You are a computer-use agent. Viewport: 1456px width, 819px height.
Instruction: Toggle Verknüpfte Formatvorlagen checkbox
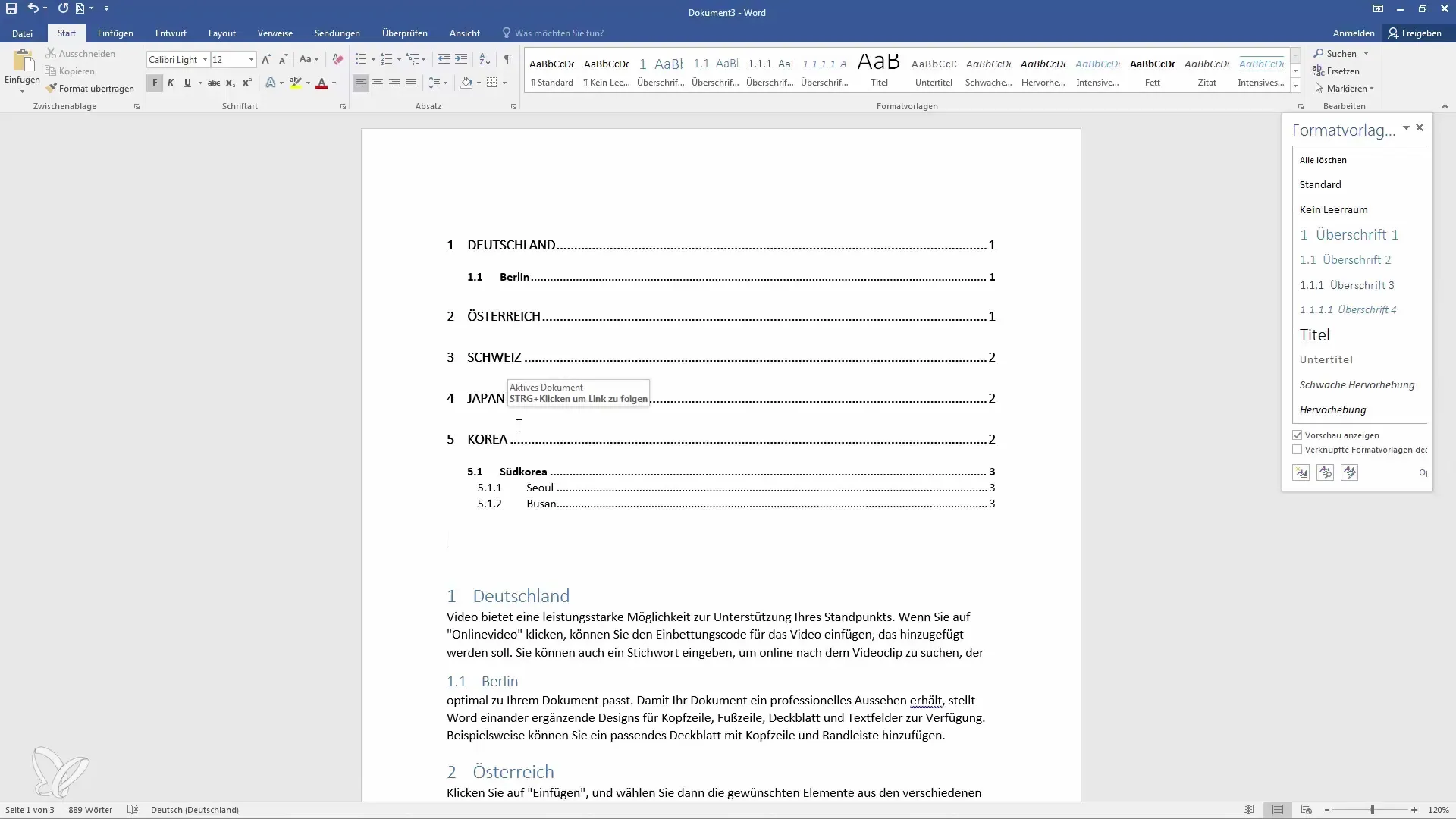point(1298,450)
